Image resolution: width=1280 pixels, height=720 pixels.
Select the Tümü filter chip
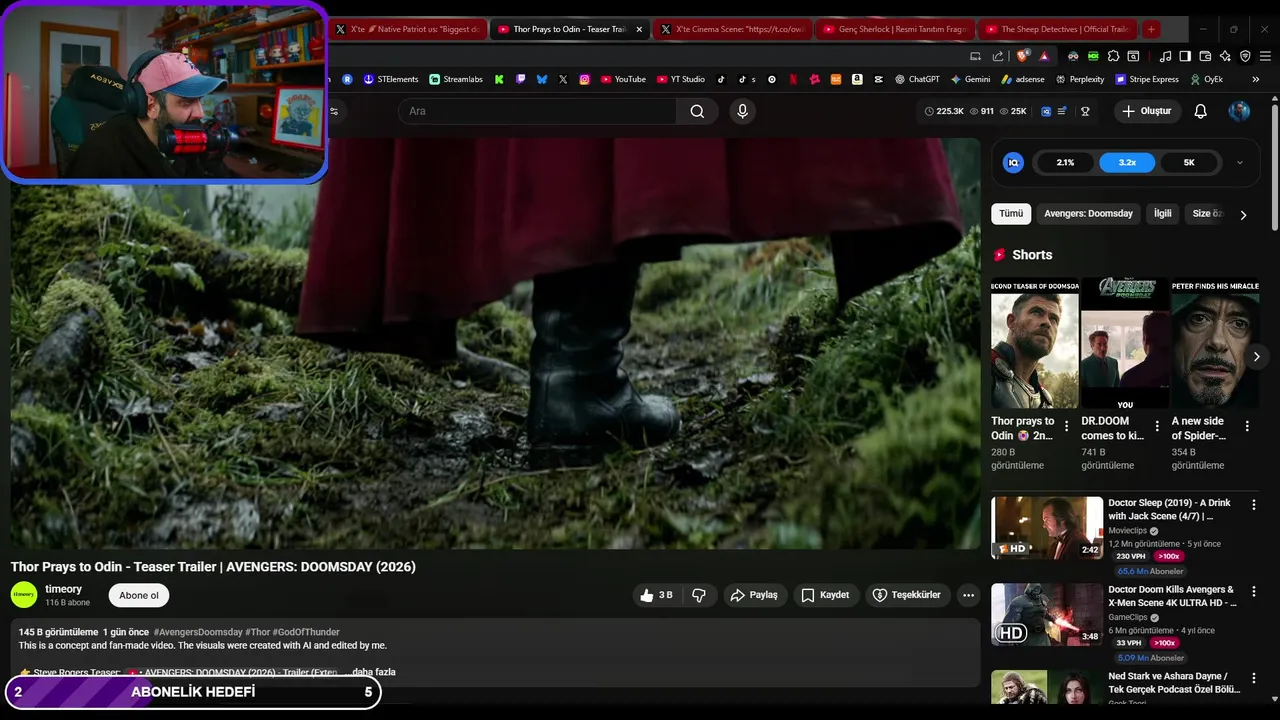pyautogui.click(x=1011, y=213)
